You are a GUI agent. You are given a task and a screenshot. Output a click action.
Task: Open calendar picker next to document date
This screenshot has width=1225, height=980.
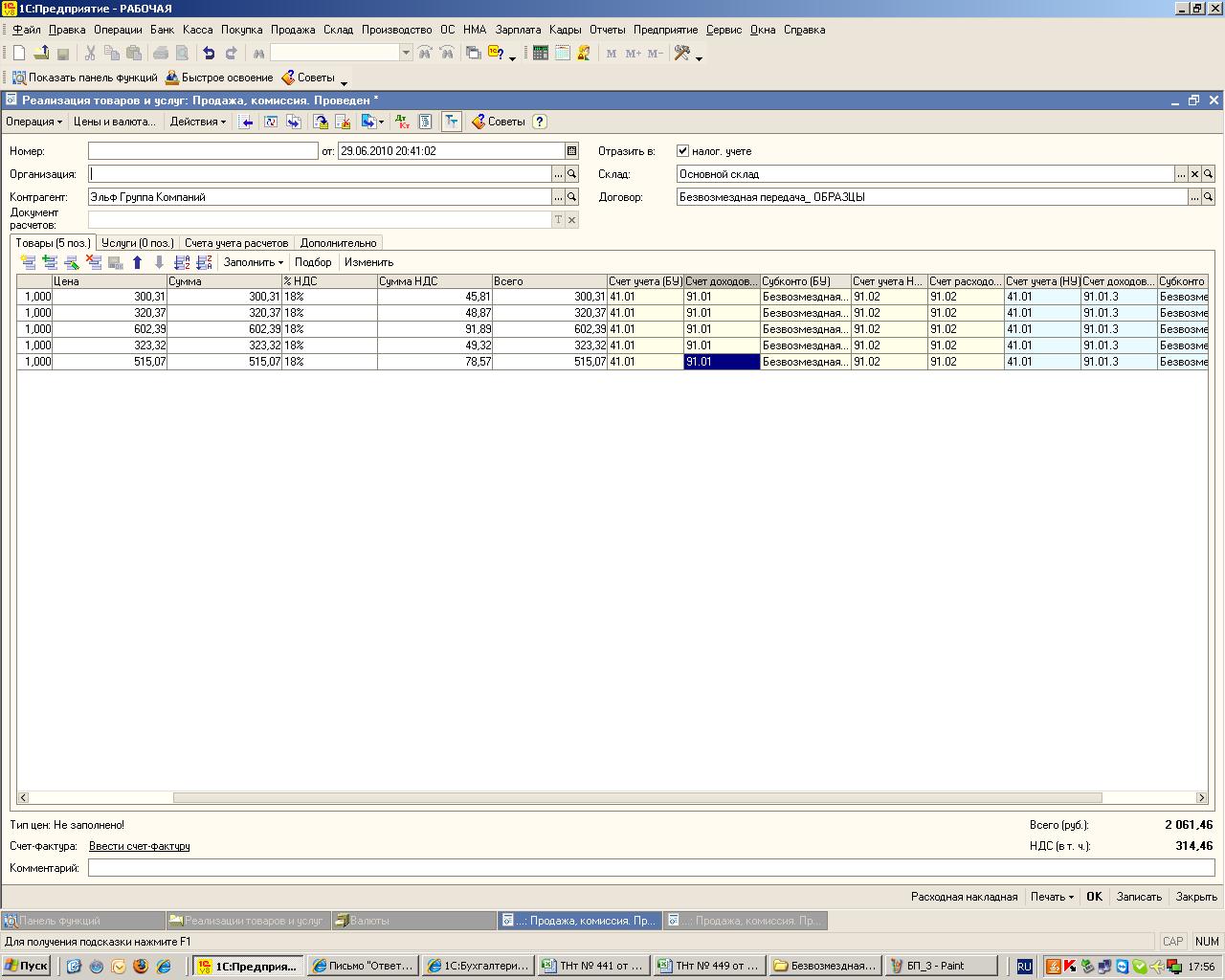[x=571, y=151]
